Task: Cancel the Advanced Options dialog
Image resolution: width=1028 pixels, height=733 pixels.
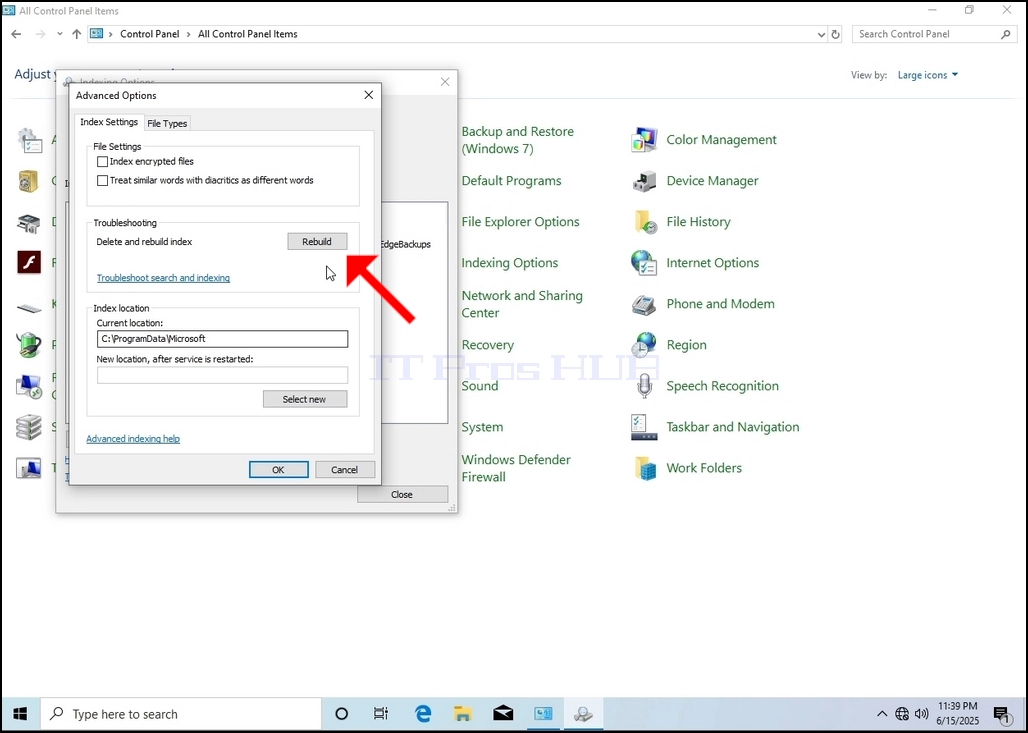Action: coord(345,469)
